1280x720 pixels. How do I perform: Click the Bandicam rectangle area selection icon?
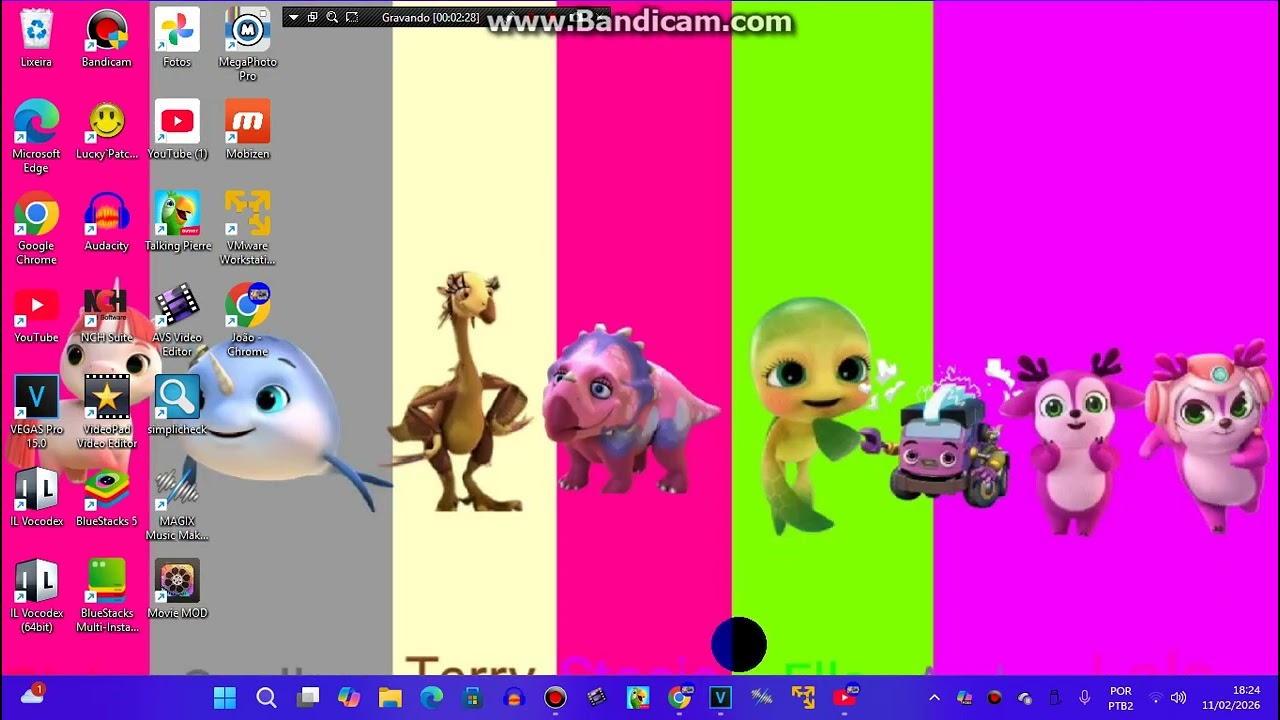coord(352,17)
